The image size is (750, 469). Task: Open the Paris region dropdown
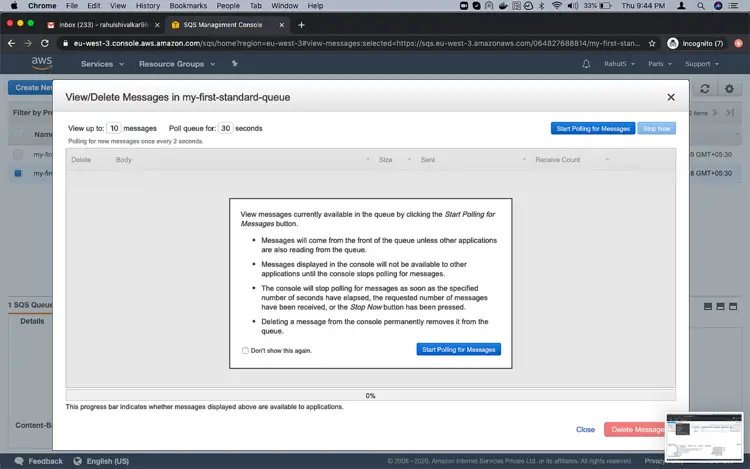(660, 64)
